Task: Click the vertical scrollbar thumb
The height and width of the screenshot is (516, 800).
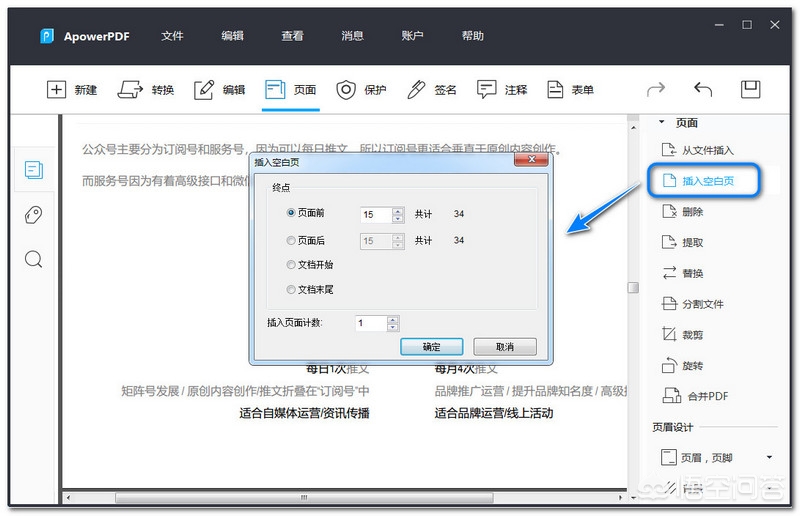Action: [633, 287]
